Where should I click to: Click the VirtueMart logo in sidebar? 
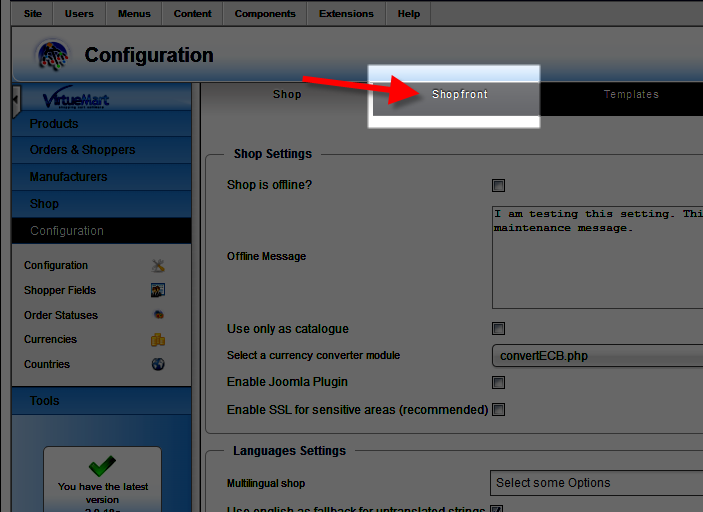(x=76, y=99)
